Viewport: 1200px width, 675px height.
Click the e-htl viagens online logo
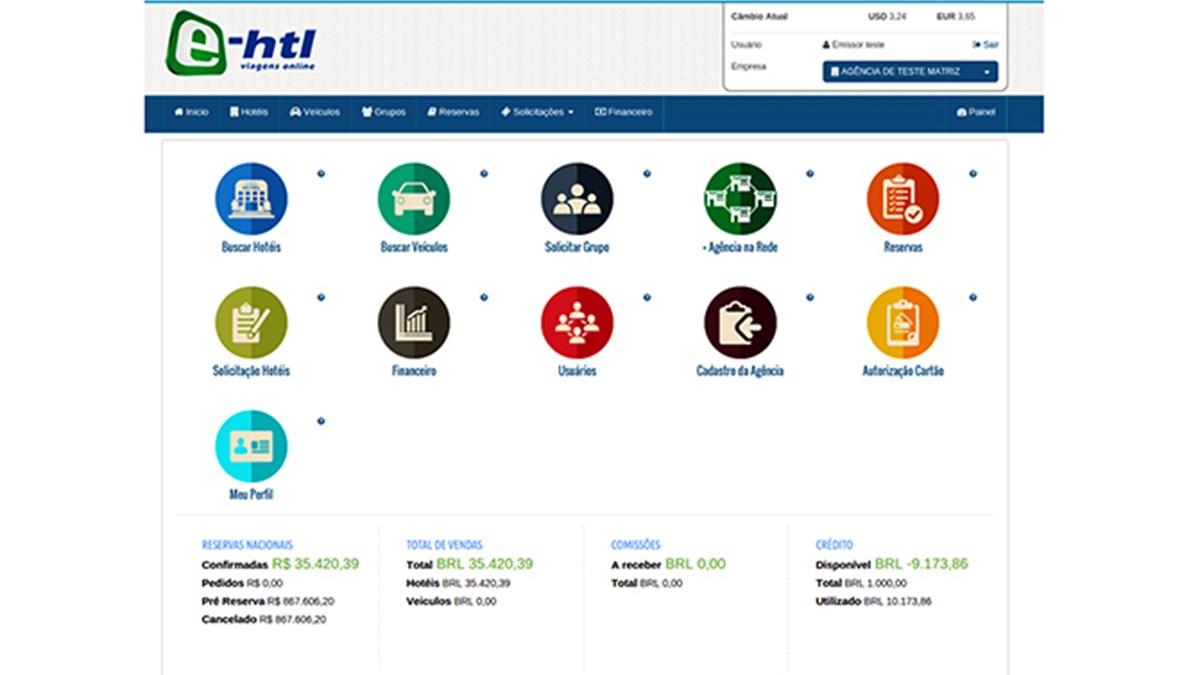click(241, 43)
